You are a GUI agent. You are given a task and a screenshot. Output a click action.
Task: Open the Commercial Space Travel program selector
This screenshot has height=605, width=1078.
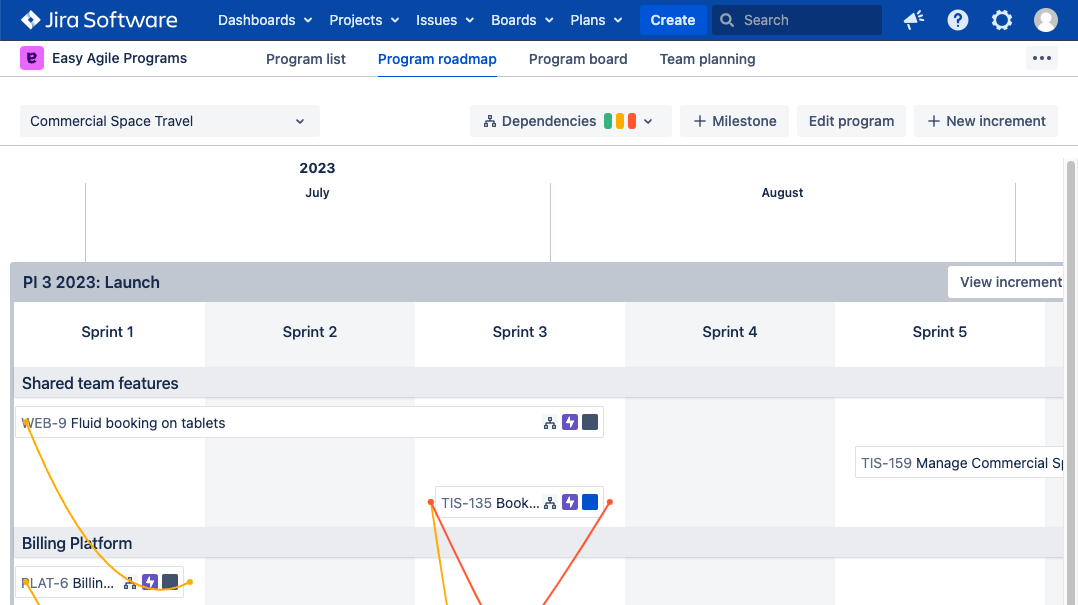[x=169, y=121]
